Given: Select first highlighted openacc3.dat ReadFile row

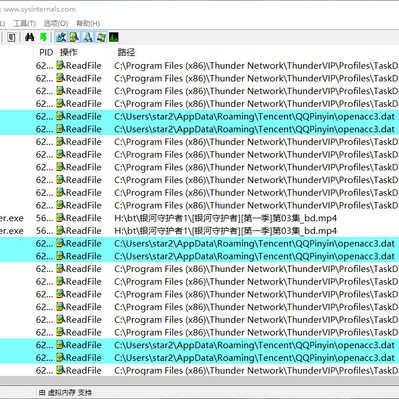Looking at the screenshot, I should pos(199,116).
